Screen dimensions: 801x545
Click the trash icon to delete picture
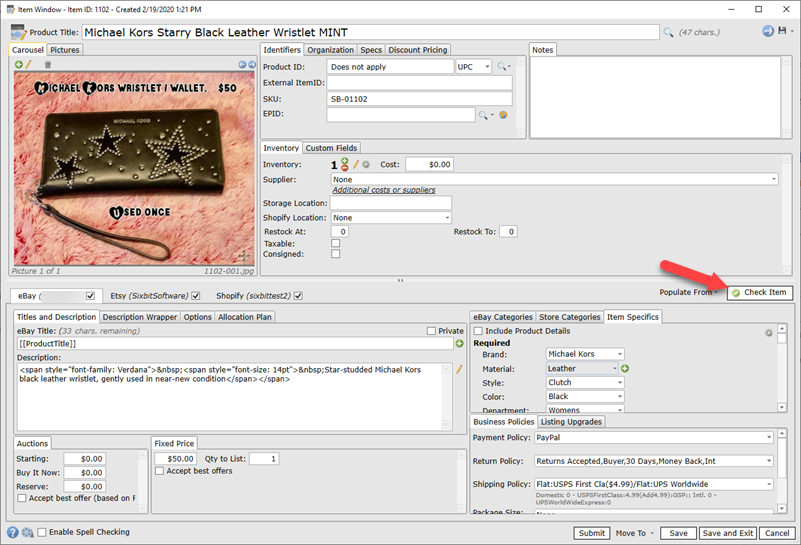(x=47, y=65)
